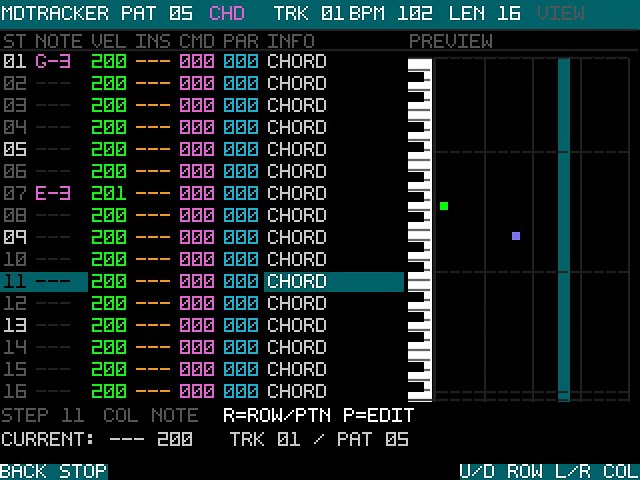Click the INS column header
Screen dimensions: 640x480
(153, 41)
